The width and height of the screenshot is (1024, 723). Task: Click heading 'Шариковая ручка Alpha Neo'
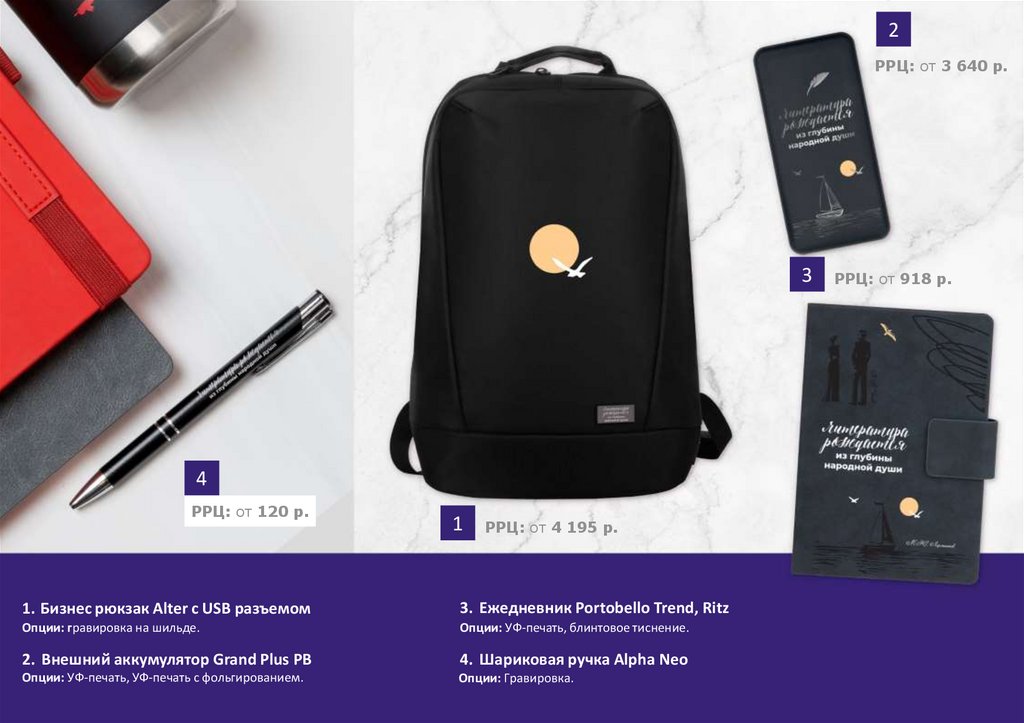click(583, 660)
